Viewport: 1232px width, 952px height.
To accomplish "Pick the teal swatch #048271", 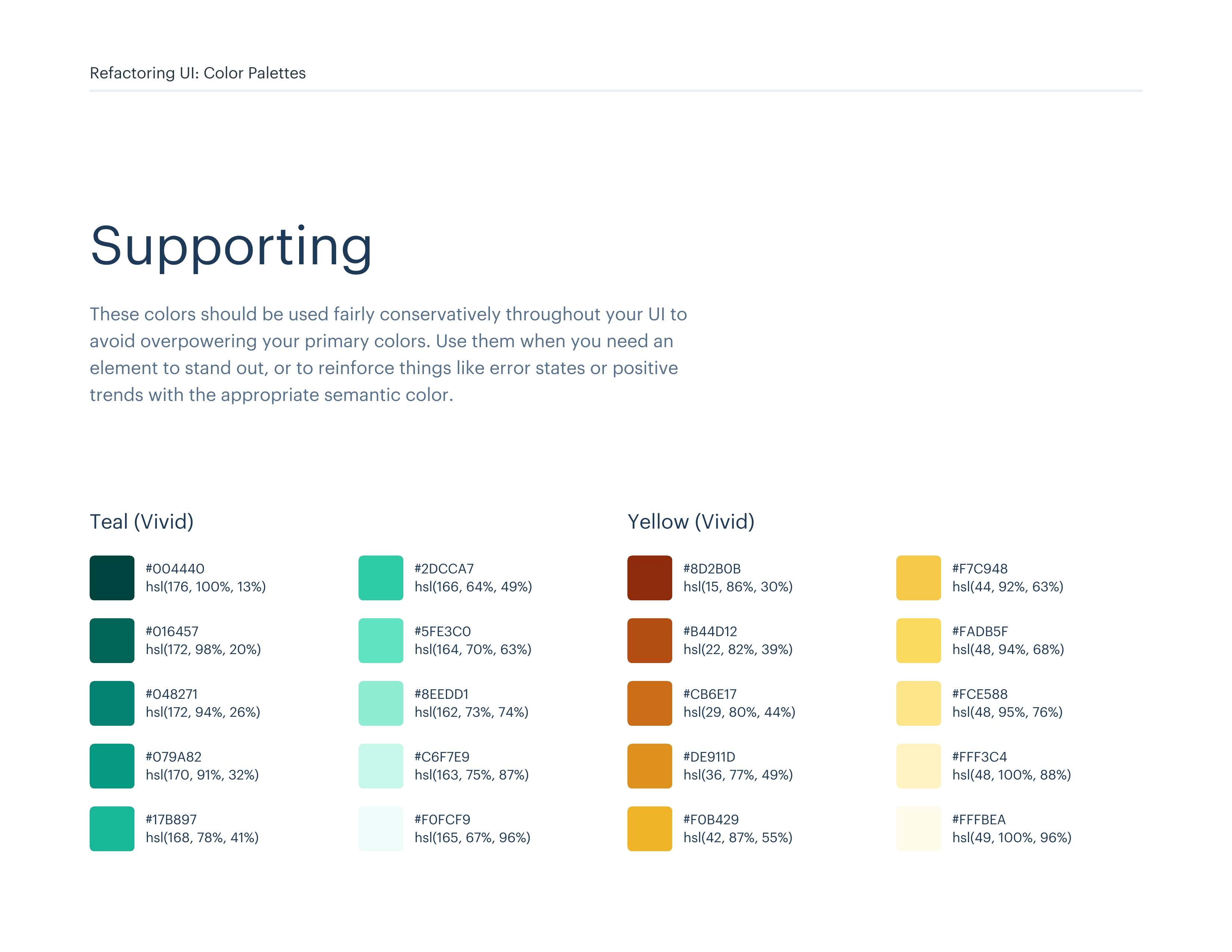I will tap(112, 703).
